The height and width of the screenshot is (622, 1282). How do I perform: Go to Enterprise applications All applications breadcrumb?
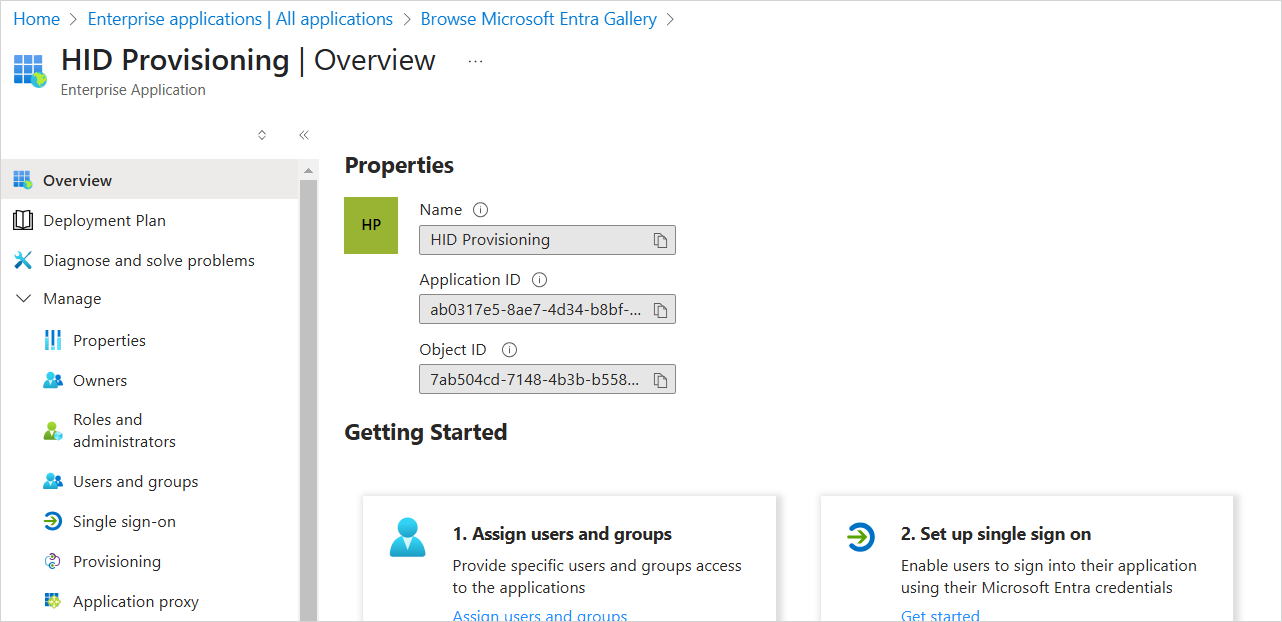pyautogui.click(x=240, y=19)
